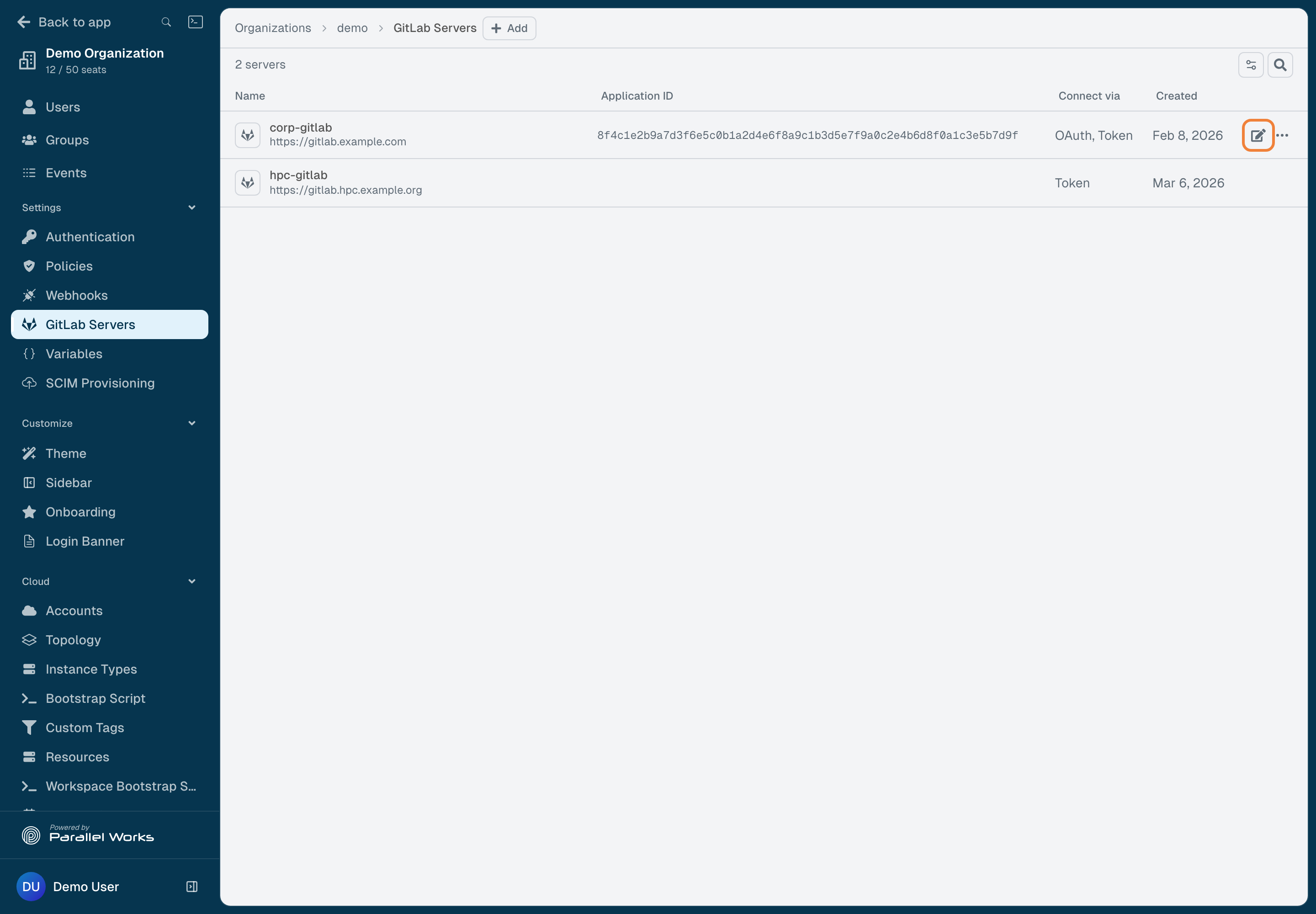Collapse sidebar with panel toggle icon
This screenshot has height=914, width=1316.
(192, 887)
